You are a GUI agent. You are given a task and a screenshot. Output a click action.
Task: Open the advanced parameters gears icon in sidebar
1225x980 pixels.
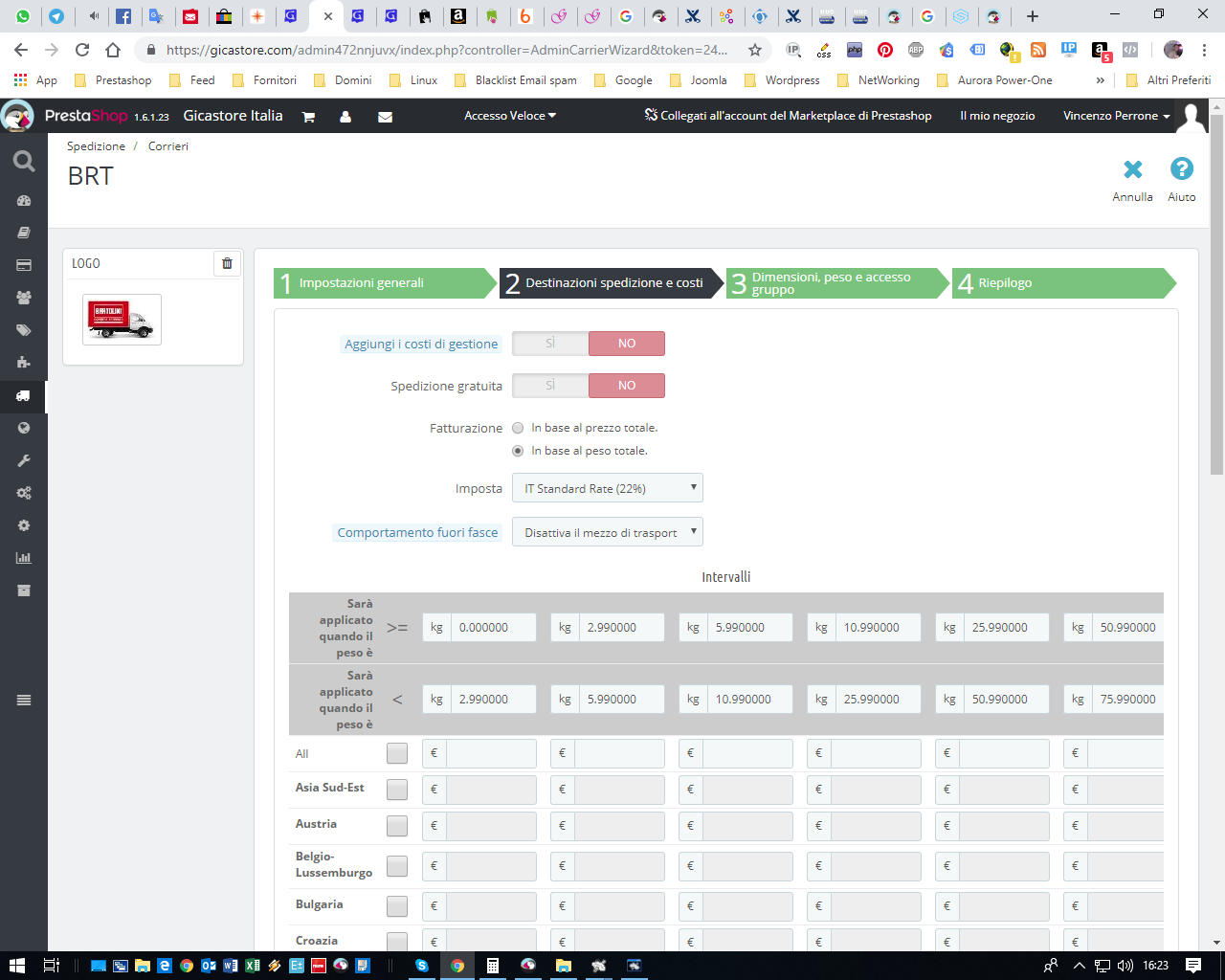pyautogui.click(x=24, y=493)
